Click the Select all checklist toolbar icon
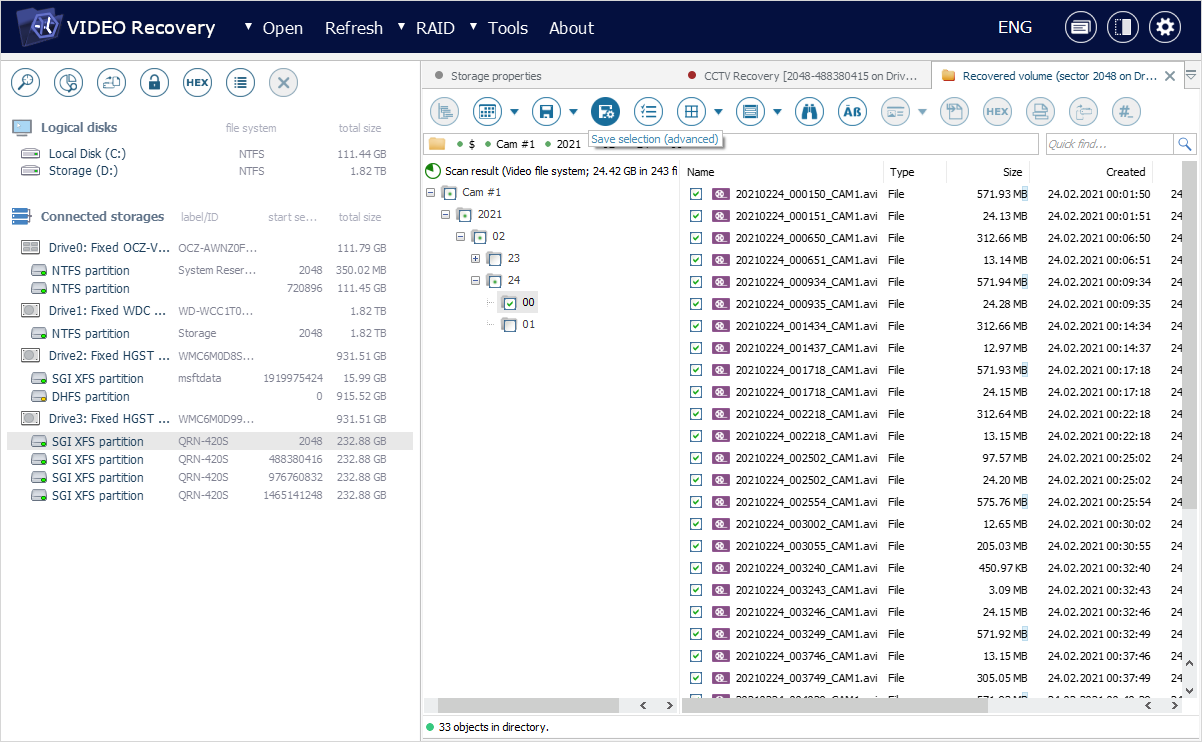Viewport: 1202px width, 742px height. pyautogui.click(x=648, y=111)
